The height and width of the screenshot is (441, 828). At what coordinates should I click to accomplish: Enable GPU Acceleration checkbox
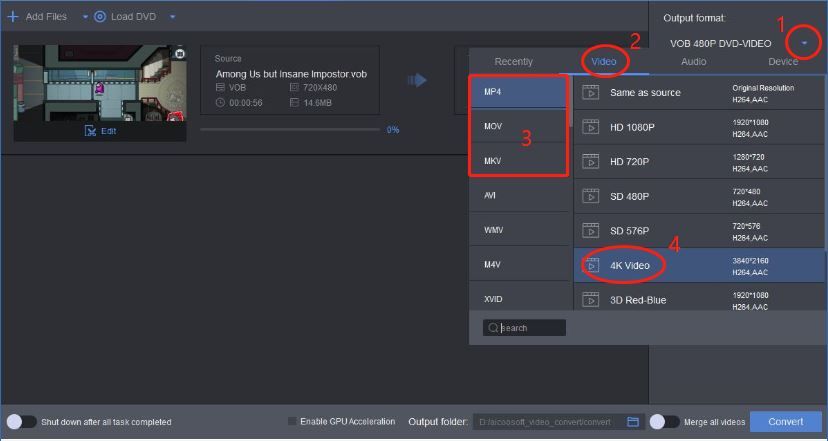click(292, 422)
